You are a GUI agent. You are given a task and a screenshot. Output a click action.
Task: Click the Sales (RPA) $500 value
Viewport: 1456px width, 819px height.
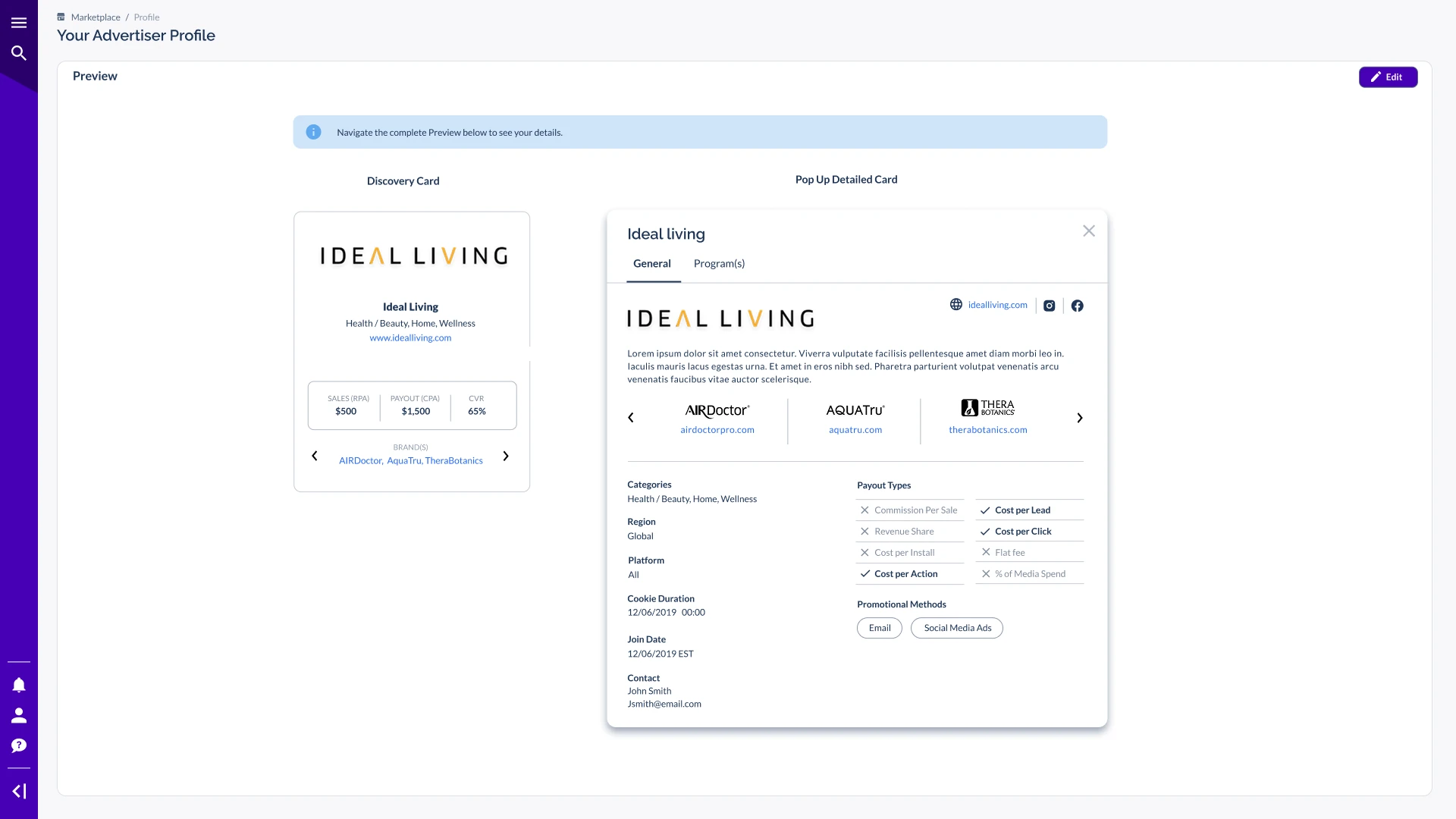tap(346, 412)
